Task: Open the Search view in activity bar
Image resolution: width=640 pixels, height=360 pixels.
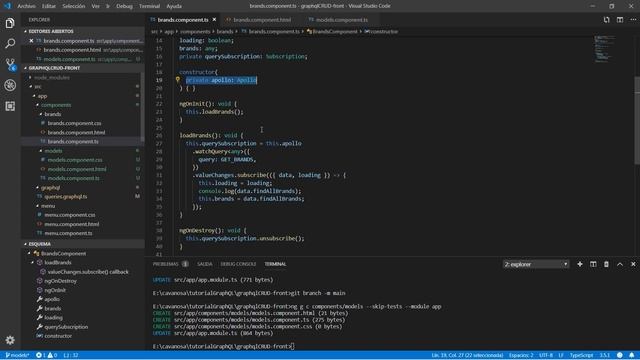Action: [x=10, y=43]
